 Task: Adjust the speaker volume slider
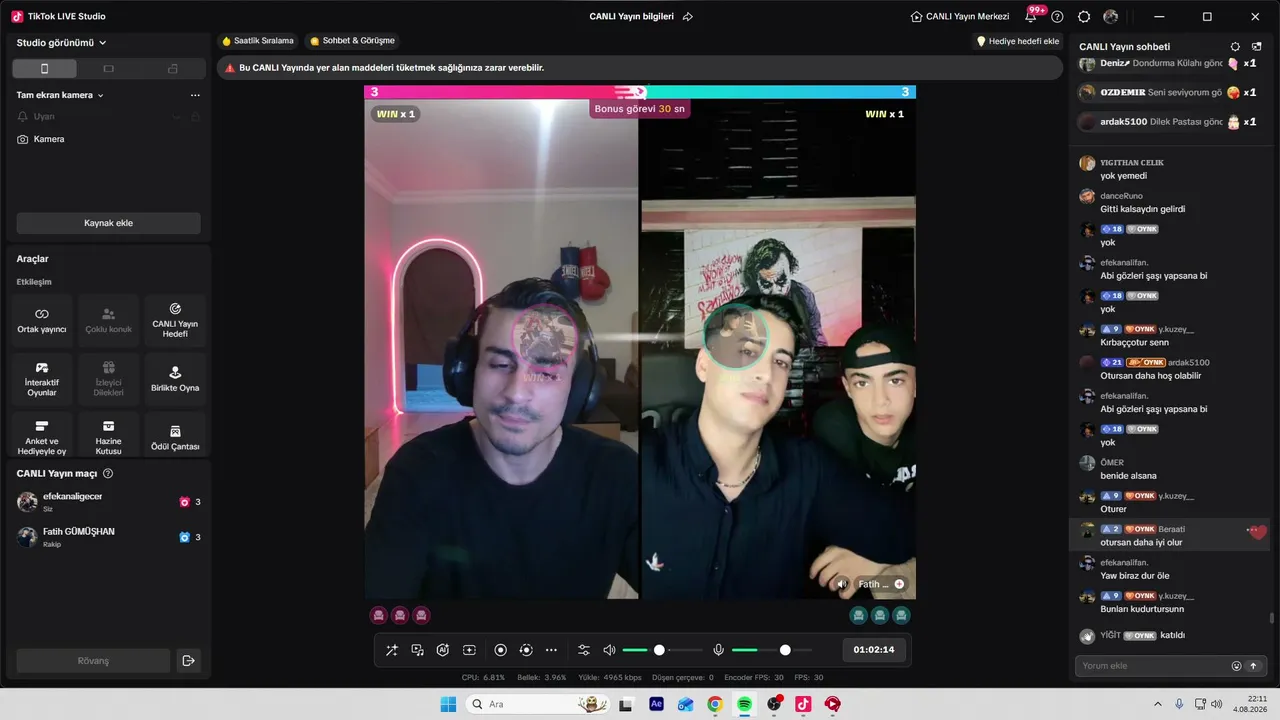pyautogui.click(x=662, y=650)
